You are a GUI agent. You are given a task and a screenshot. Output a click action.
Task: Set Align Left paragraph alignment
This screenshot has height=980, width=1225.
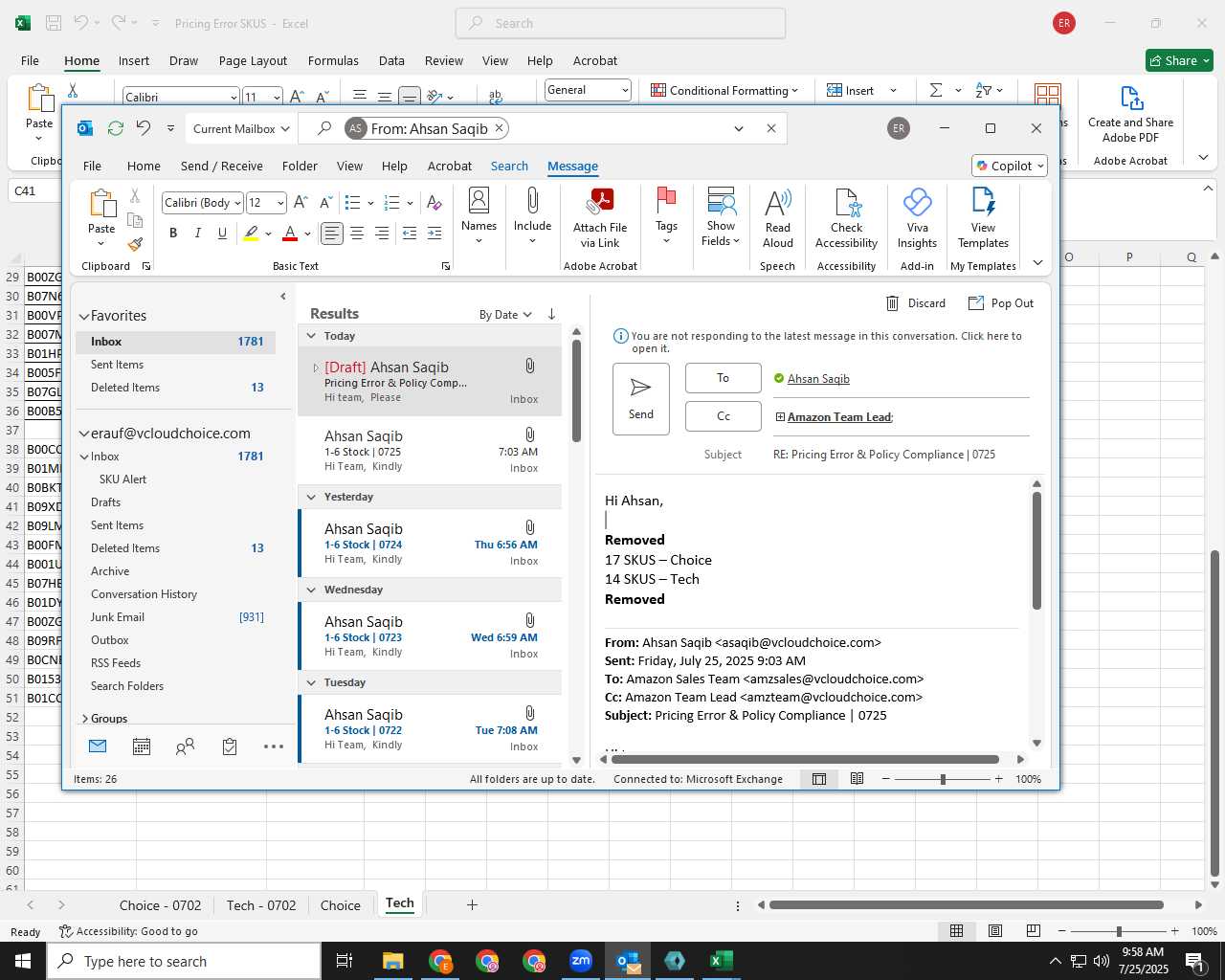click(332, 234)
